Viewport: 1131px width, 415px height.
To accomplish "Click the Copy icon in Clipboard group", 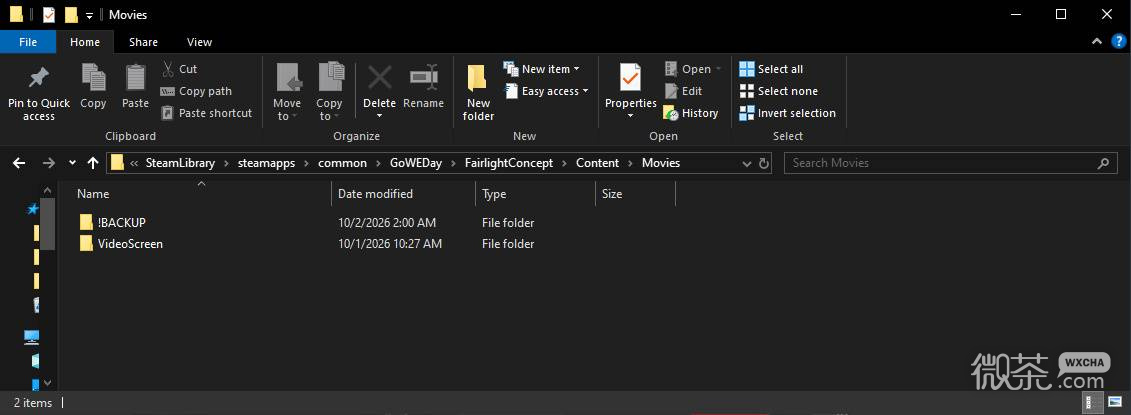I will (93, 77).
